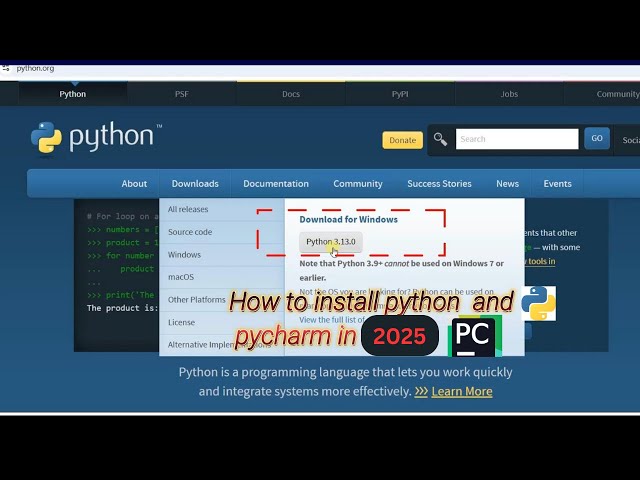Open the About menu

tap(134, 184)
